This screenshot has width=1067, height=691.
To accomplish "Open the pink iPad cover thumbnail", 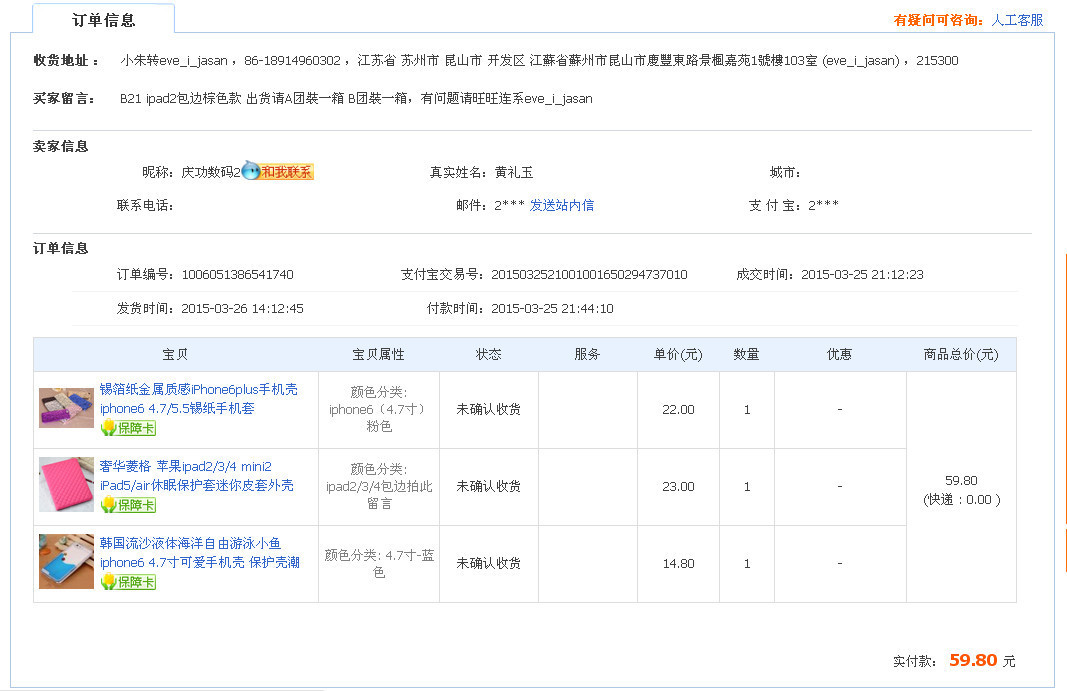I will pos(66,485).
